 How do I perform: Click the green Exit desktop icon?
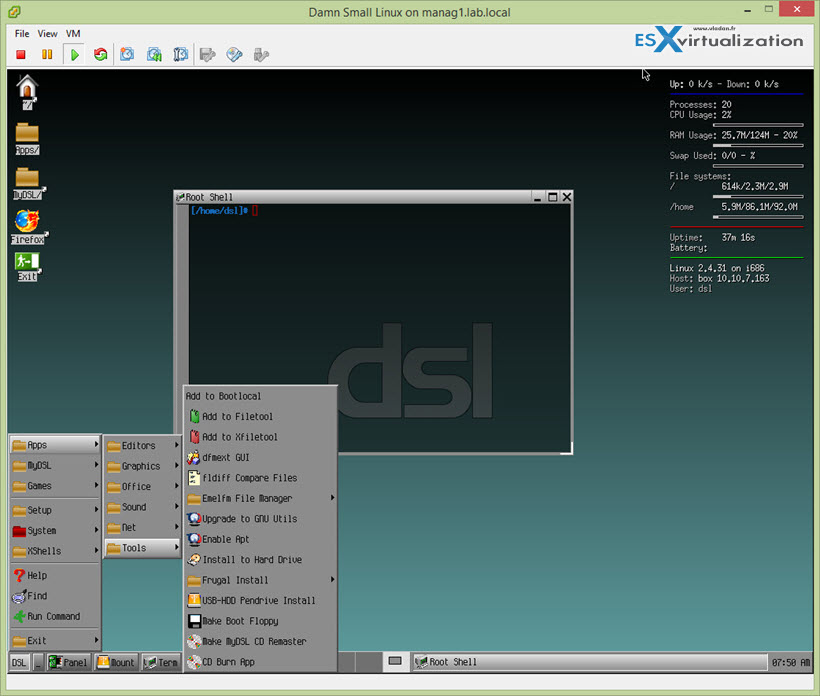pyautogui.click(x=27, y=265)
